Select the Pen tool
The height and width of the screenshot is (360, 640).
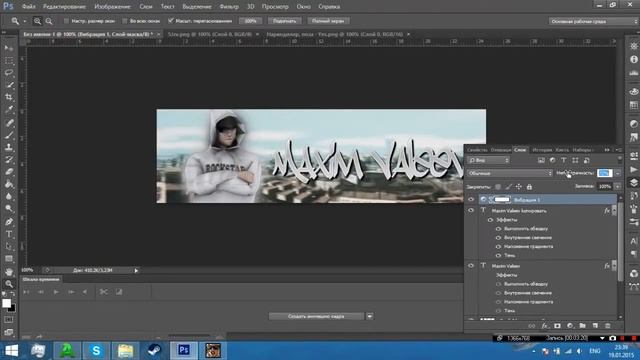(x=9, y=222)
